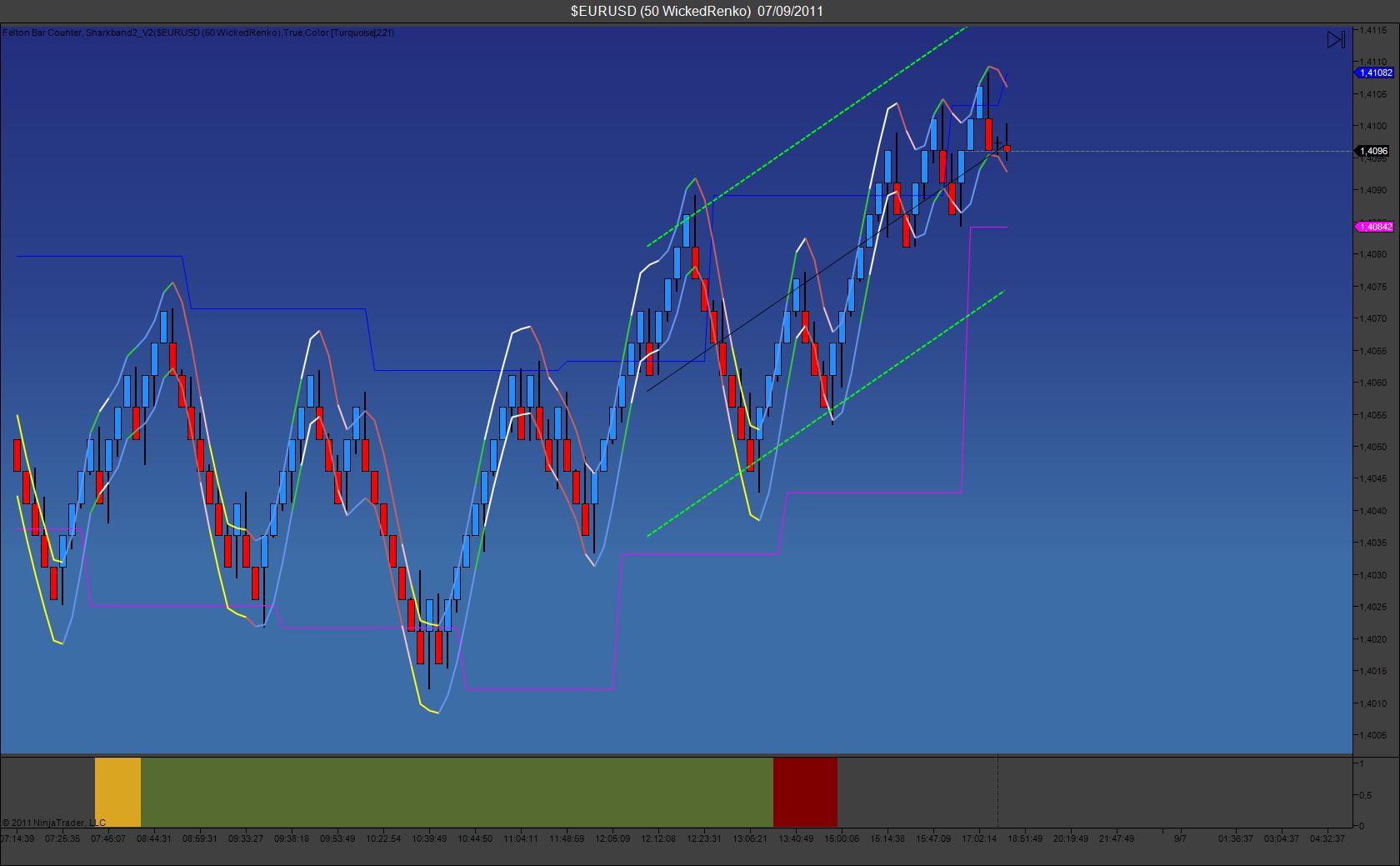Click the 1,4075 price axis label
Image resolution: width=1400 pixels, height=866 pixels.
[1372, 287]
